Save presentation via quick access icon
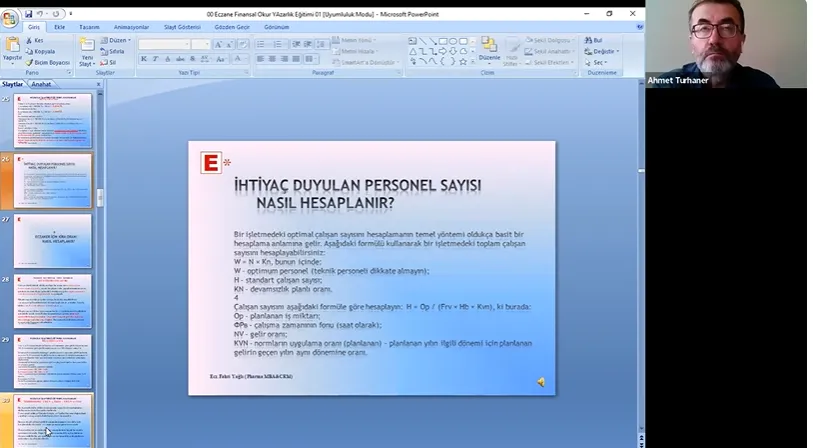This screenshot has height=448, width=813. [29, 14]
